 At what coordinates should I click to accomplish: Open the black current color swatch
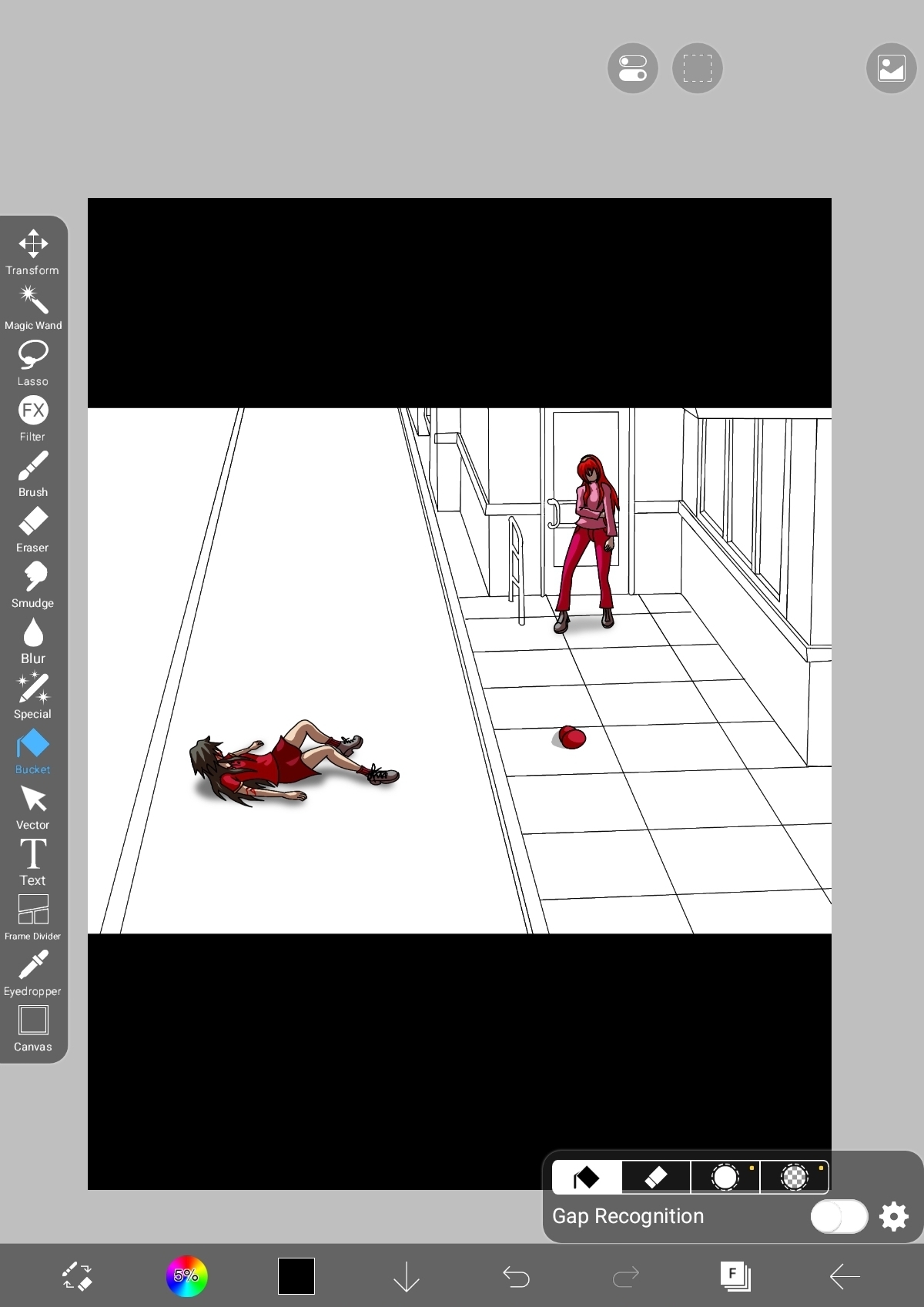(296, 1276)
